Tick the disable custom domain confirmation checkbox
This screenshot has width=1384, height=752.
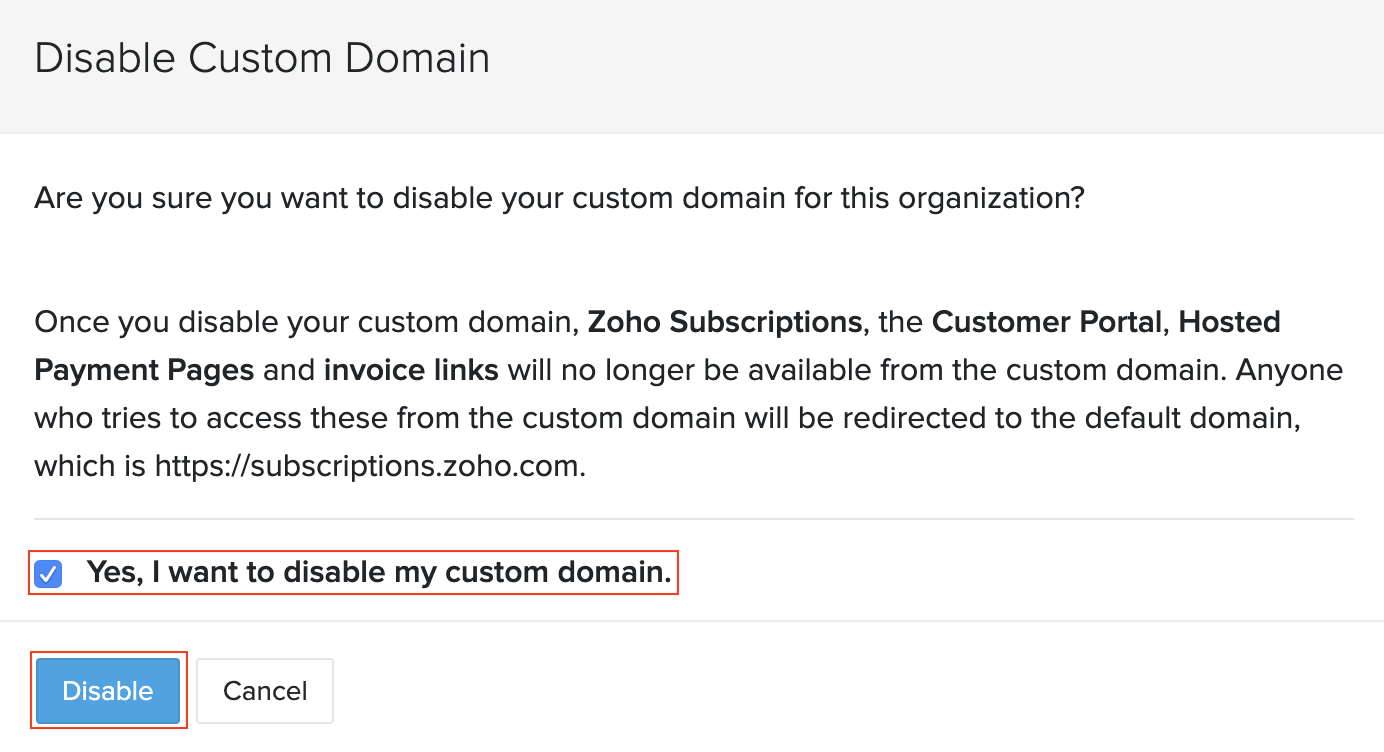pyautogui.click(x=48, y=574)
